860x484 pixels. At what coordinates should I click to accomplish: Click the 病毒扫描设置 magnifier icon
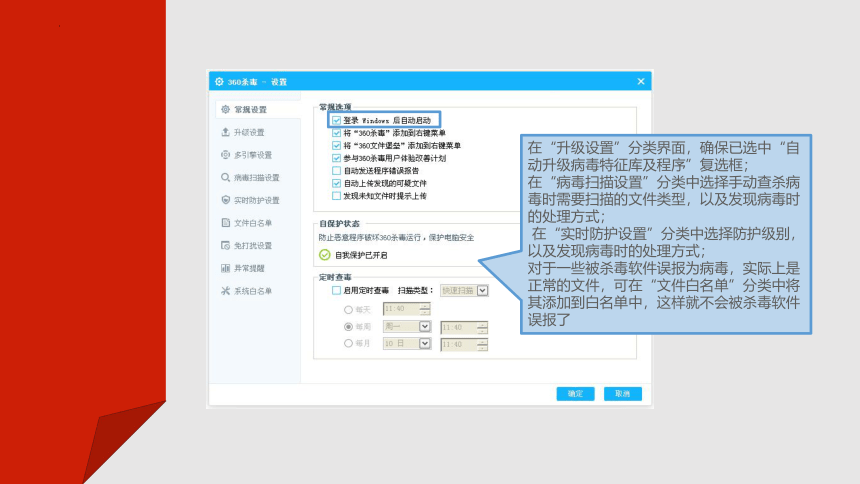(225, 177)
